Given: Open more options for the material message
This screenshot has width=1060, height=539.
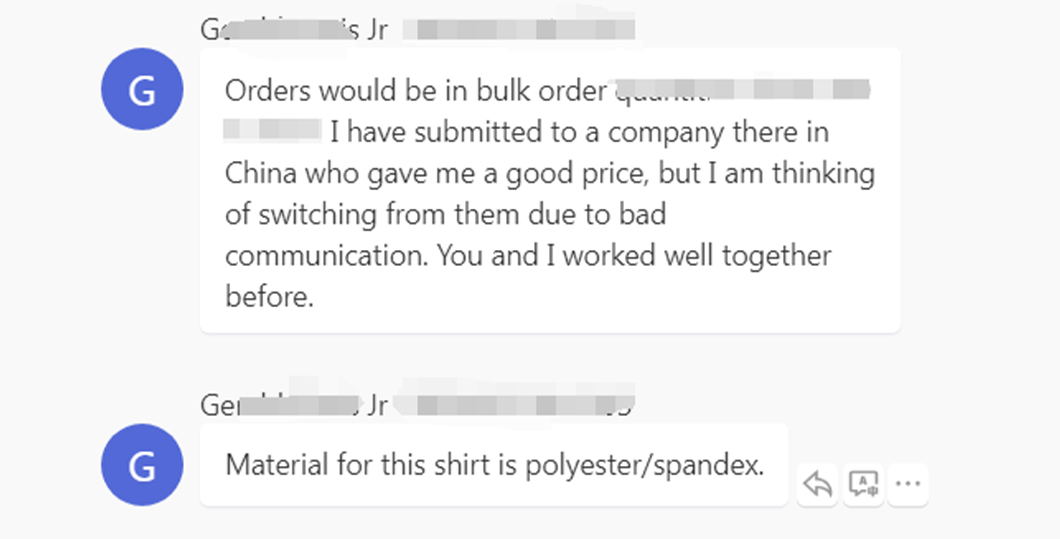Looking at the screenshot, I should point(907,485).
